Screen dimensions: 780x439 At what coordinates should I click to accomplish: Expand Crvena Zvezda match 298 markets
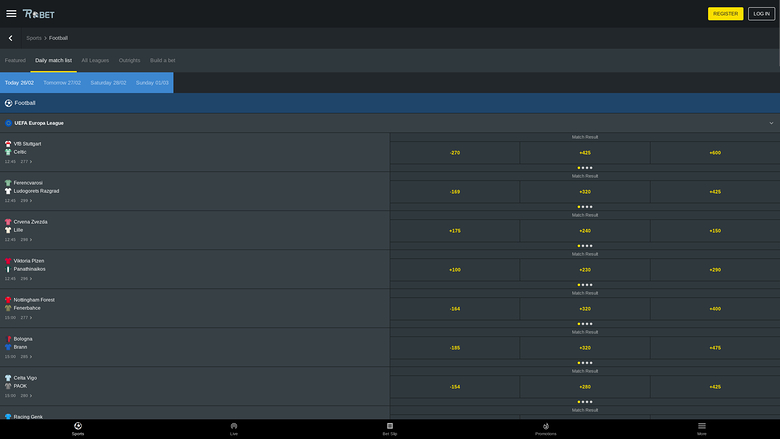pos(26,240)
